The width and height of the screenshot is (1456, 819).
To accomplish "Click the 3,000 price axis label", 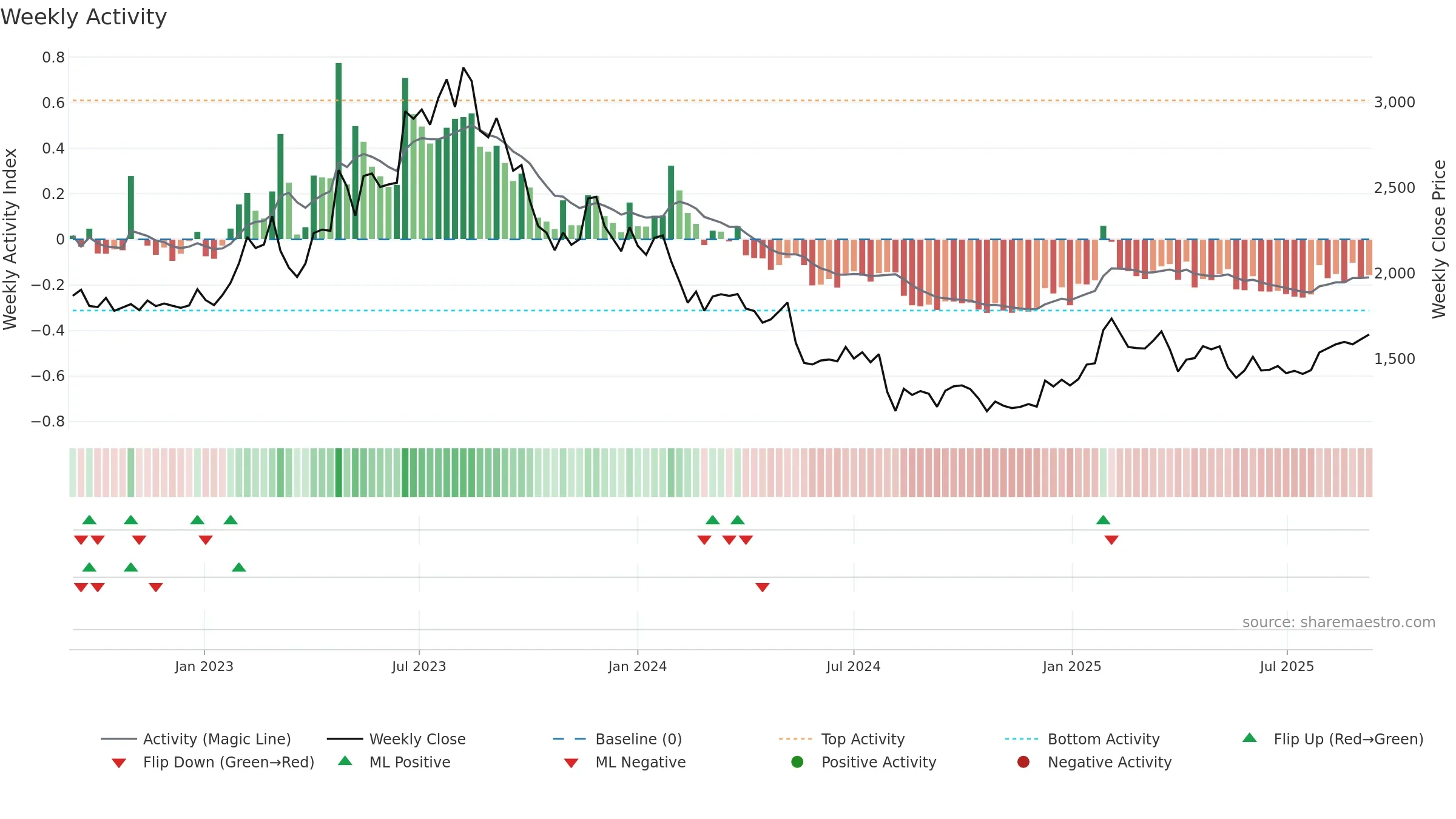I will pyautogui.click(x=1395, y=102).
